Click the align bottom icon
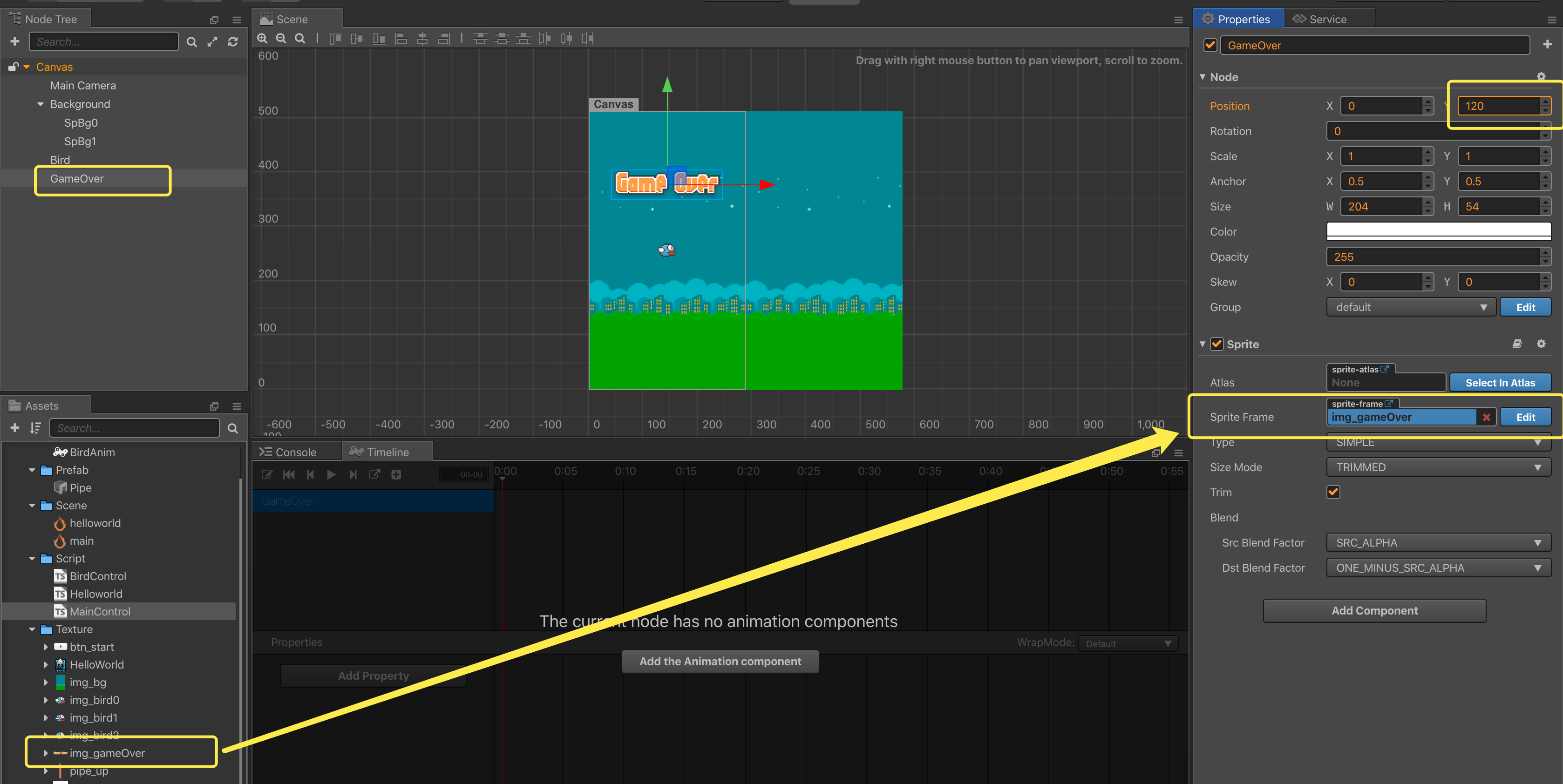 [379, 39]
